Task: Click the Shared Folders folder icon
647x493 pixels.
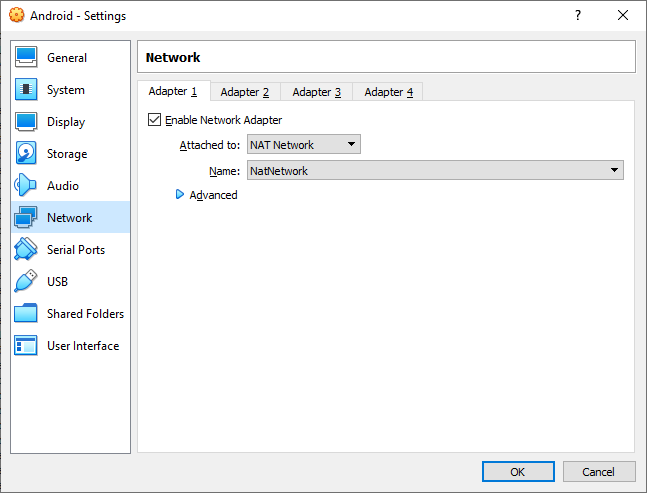Action: click(x=26, y=313)
